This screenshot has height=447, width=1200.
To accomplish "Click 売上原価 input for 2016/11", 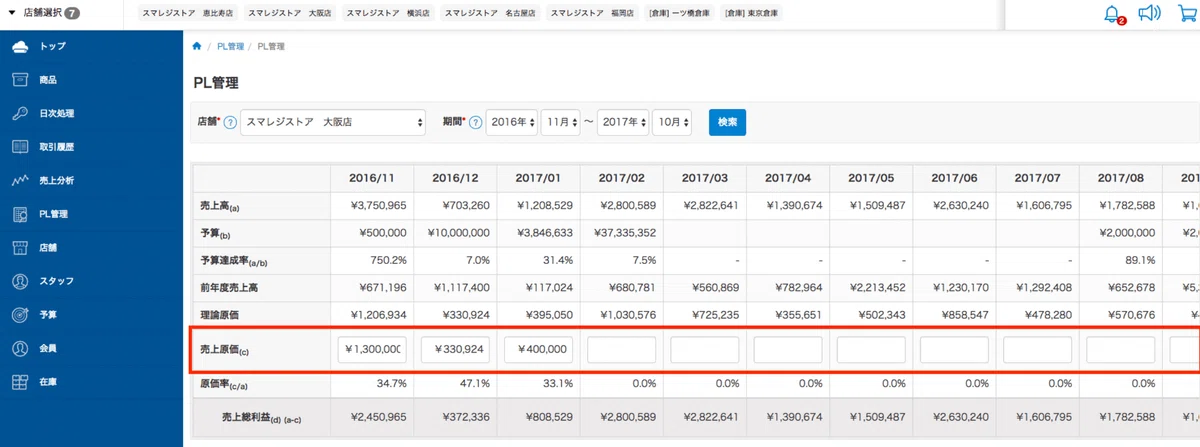I will [x=372, y=350].
